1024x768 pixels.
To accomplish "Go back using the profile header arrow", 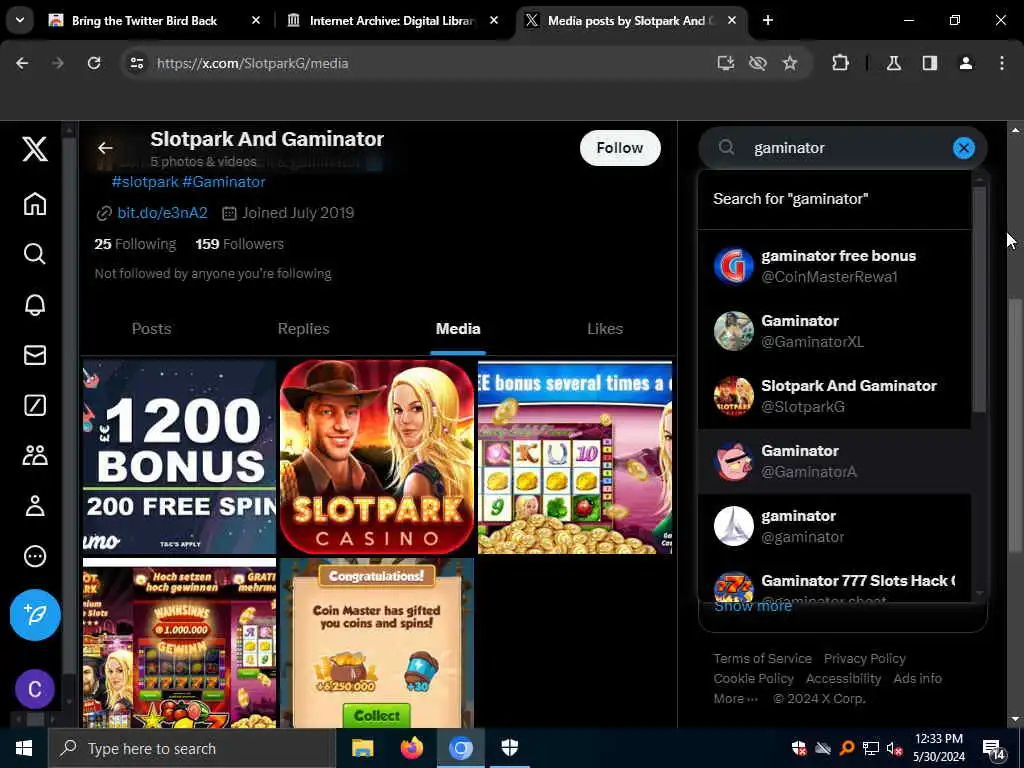I will [105, 148].
